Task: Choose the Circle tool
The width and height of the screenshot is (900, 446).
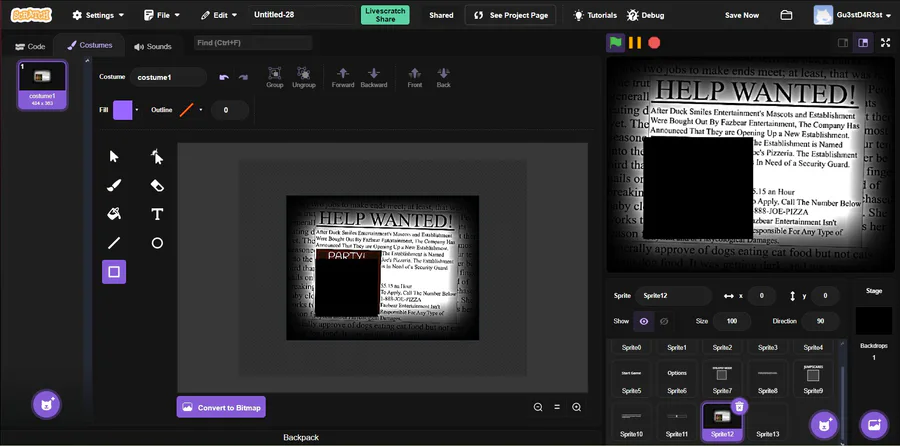Action: [157, 243]
